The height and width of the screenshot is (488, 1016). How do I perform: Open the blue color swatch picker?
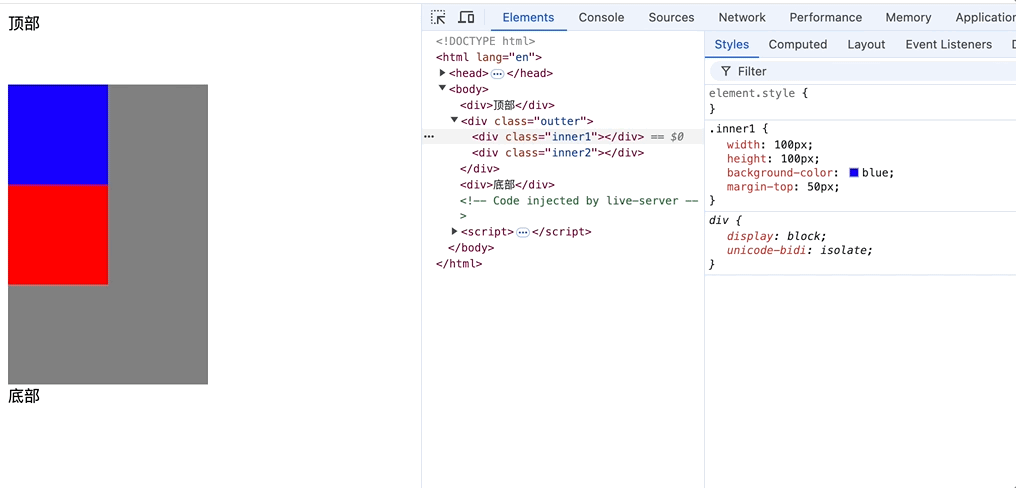tap(854, 172)
